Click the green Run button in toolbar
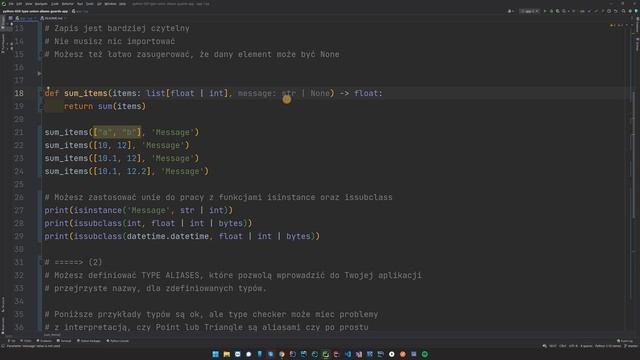This screenshot has height=360, width=640. [545, 11]
